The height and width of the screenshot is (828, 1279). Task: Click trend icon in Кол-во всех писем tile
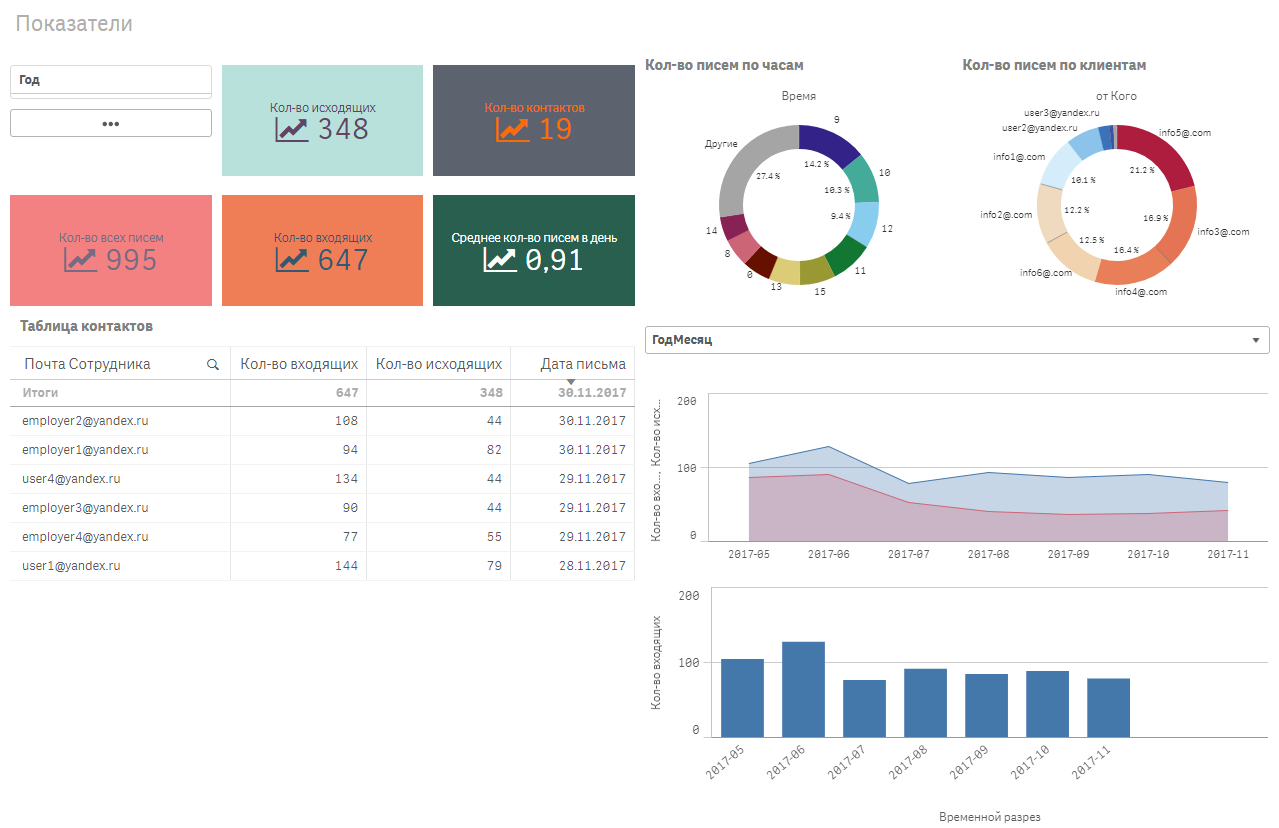(x=81, y=260)
